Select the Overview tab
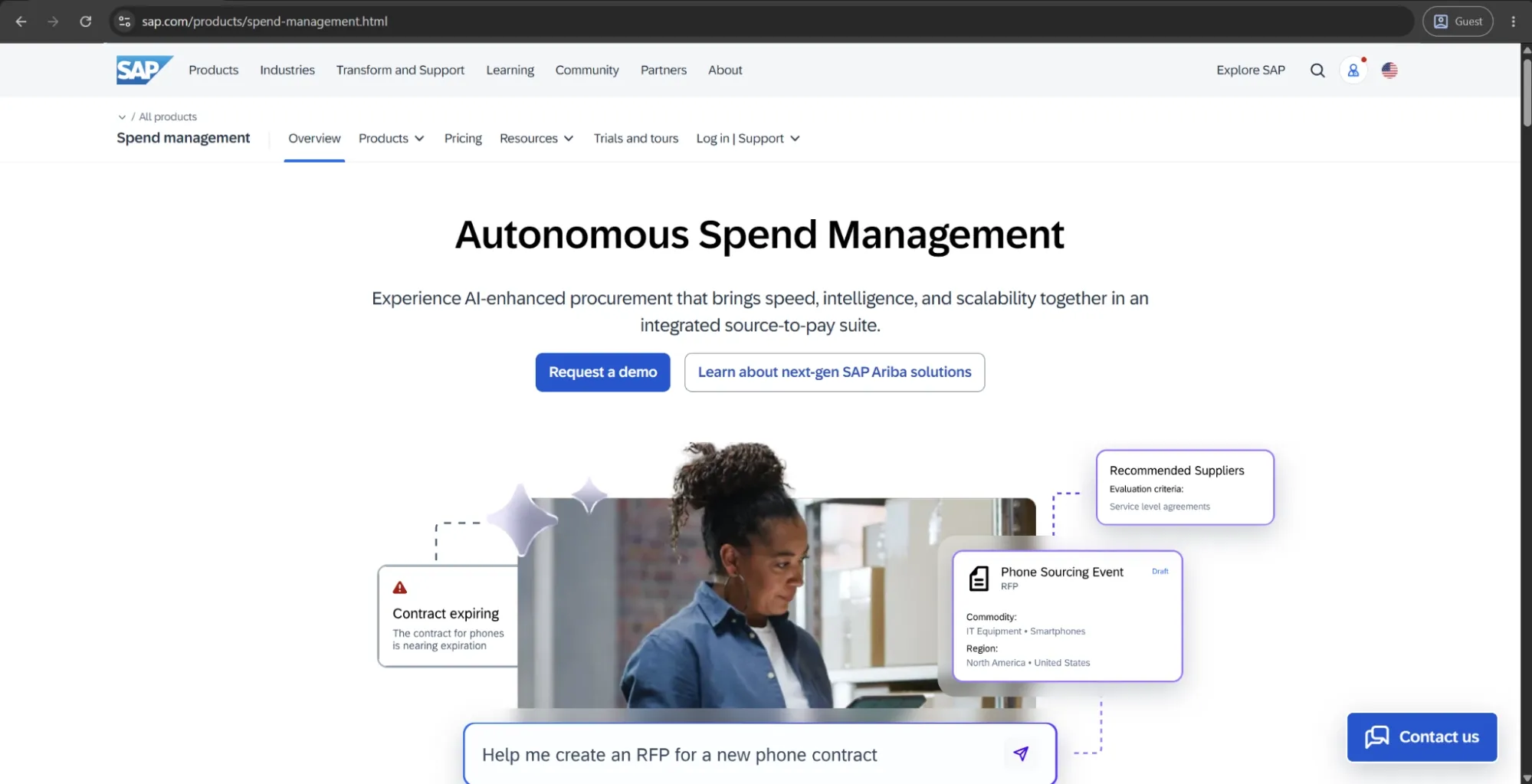The width and height of the screenshot is (1532, 784). 314,139
